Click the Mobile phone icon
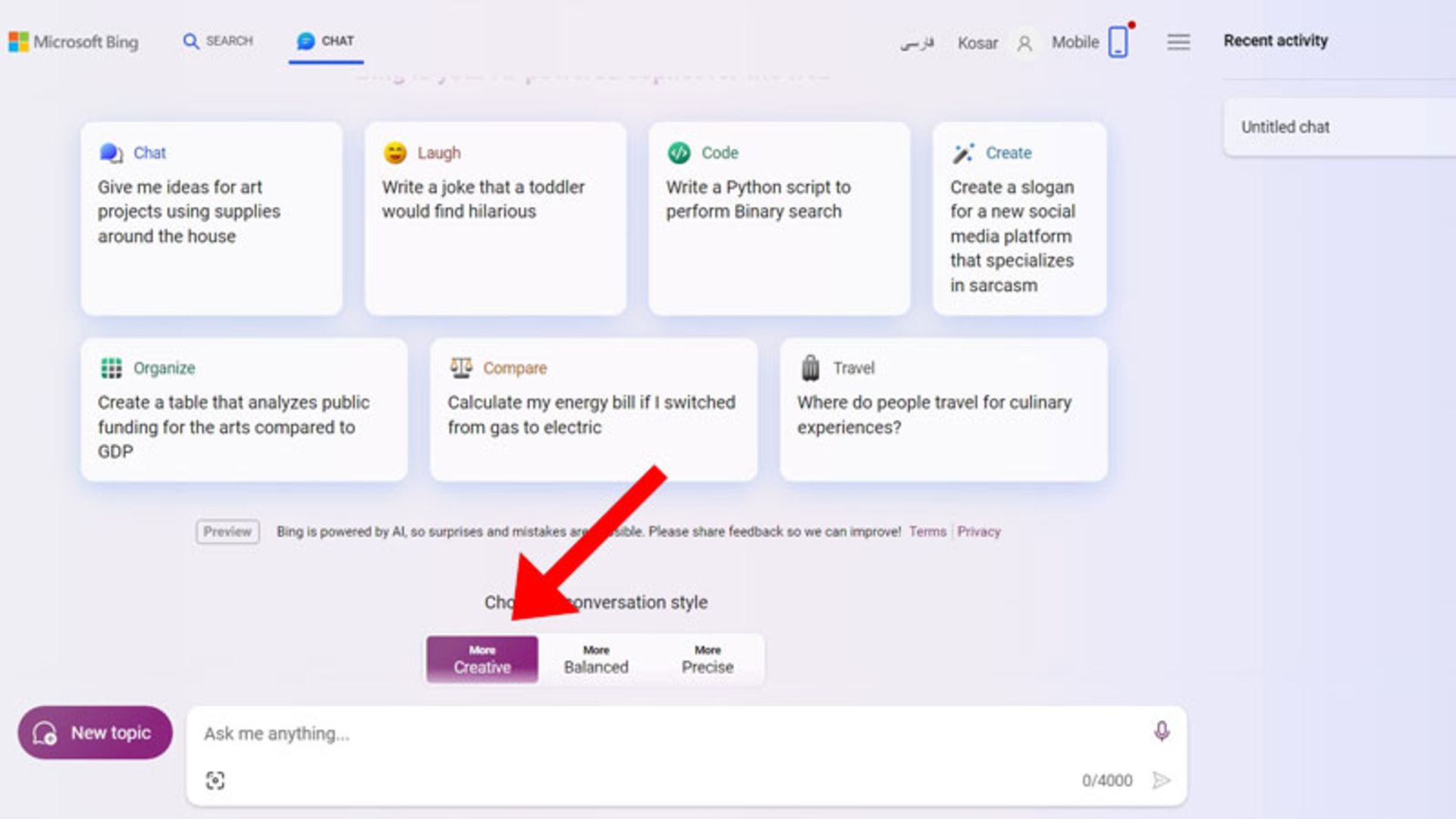Viewport: 1456px width, 819px height. (x=1118, y=42)
